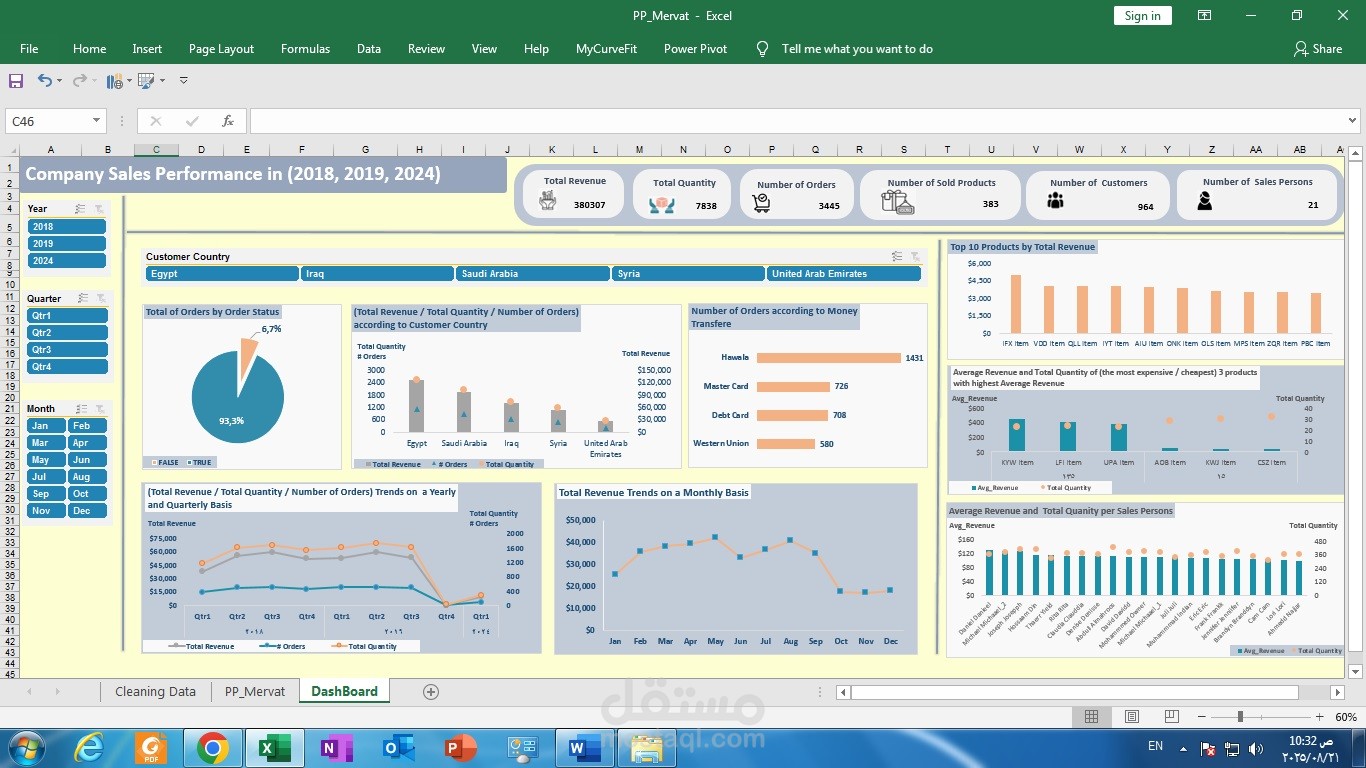1366x768 pixels.
Task: Select the column C header
Action: pos(156,150)
